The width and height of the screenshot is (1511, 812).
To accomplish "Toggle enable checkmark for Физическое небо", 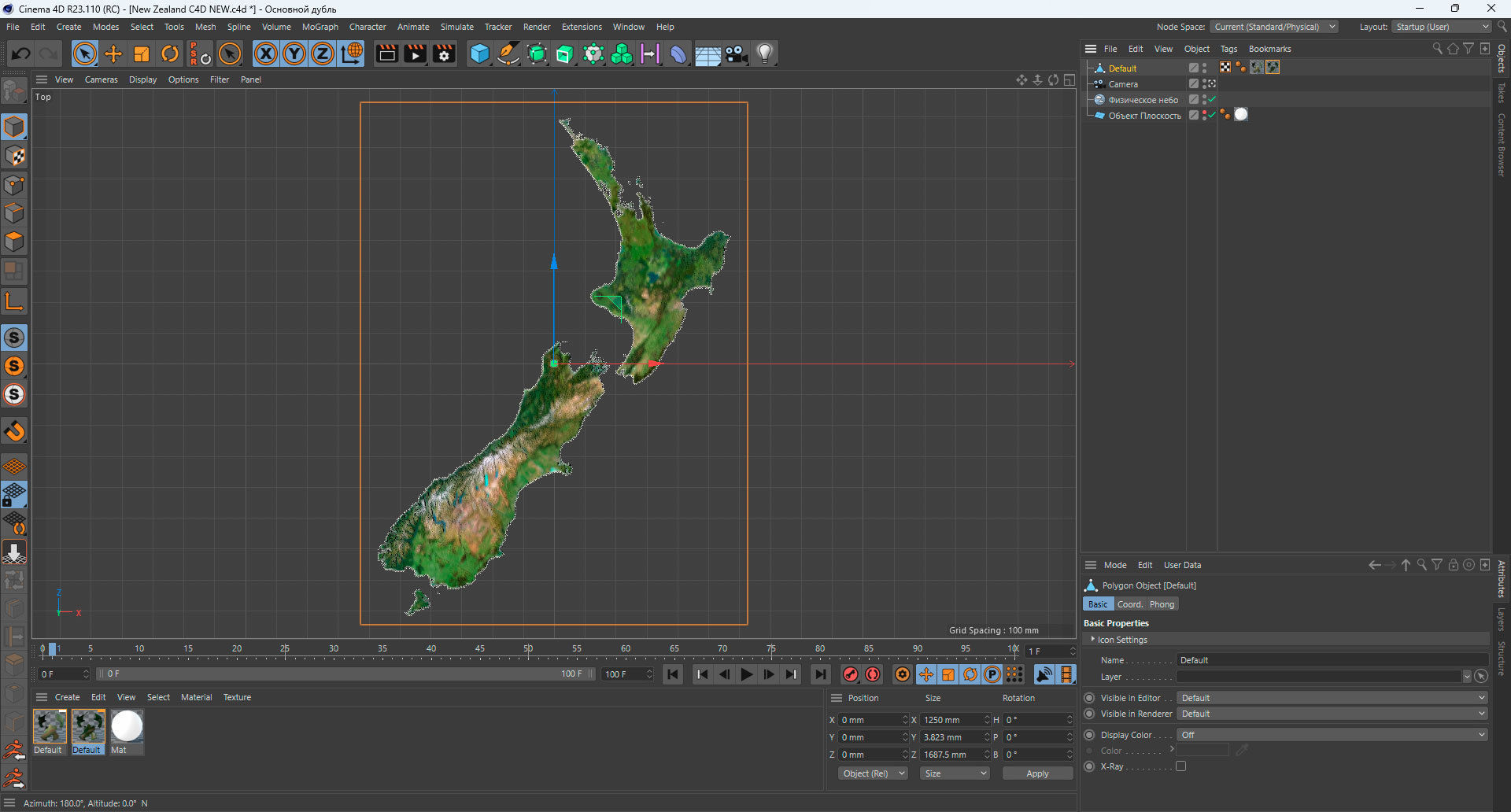I will coord(1212,99).
